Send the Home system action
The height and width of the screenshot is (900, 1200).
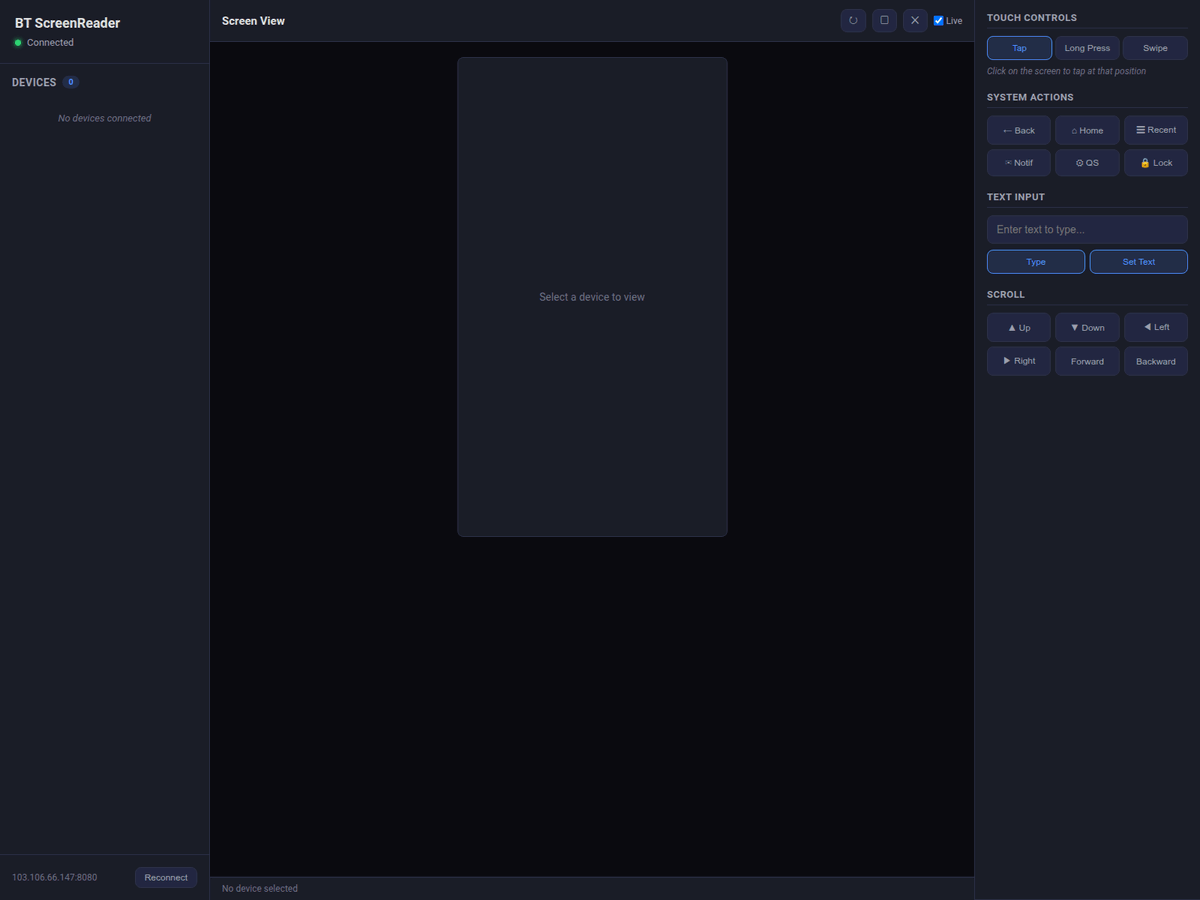coord(1087,130)
